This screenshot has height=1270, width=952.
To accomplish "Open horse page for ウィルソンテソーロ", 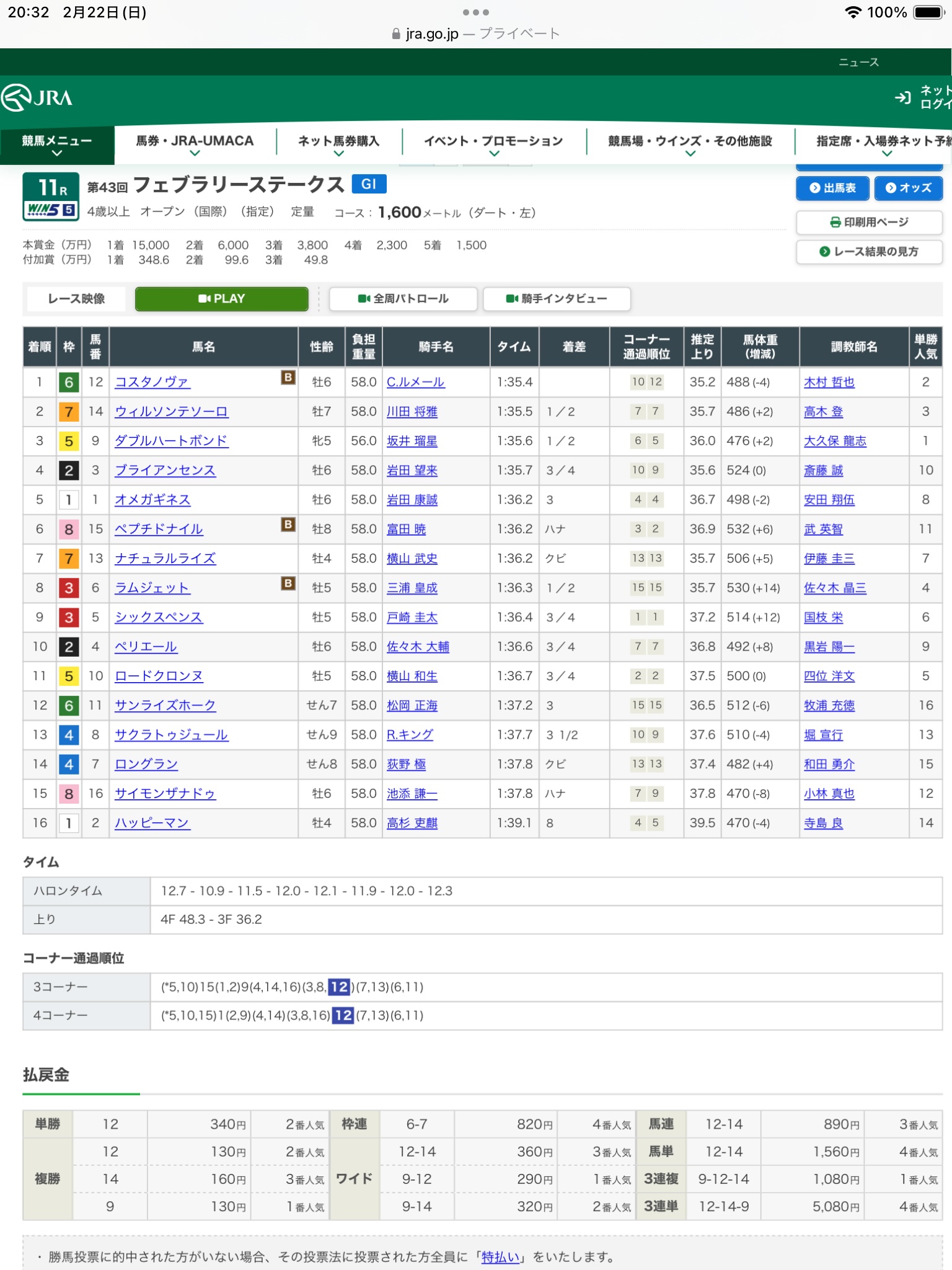I will click(x=171, y=411).
